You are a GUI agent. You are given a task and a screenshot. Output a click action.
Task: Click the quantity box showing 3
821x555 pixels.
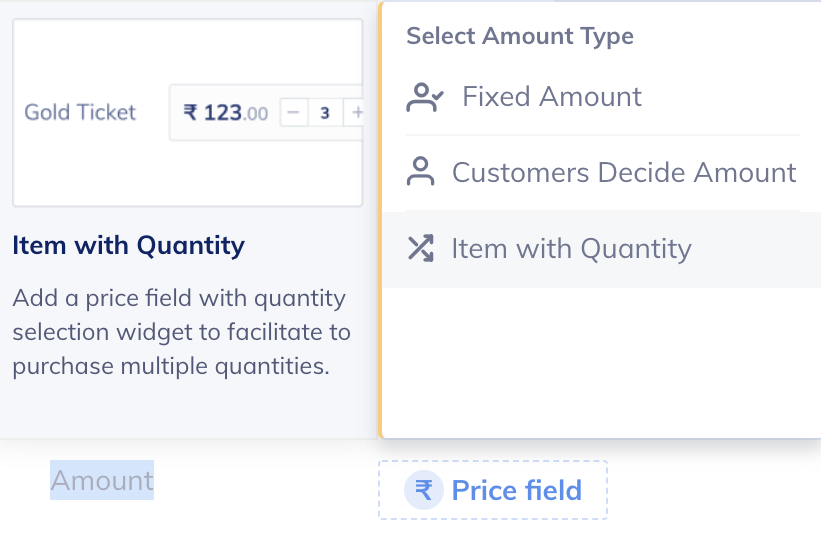pos(325,113)
